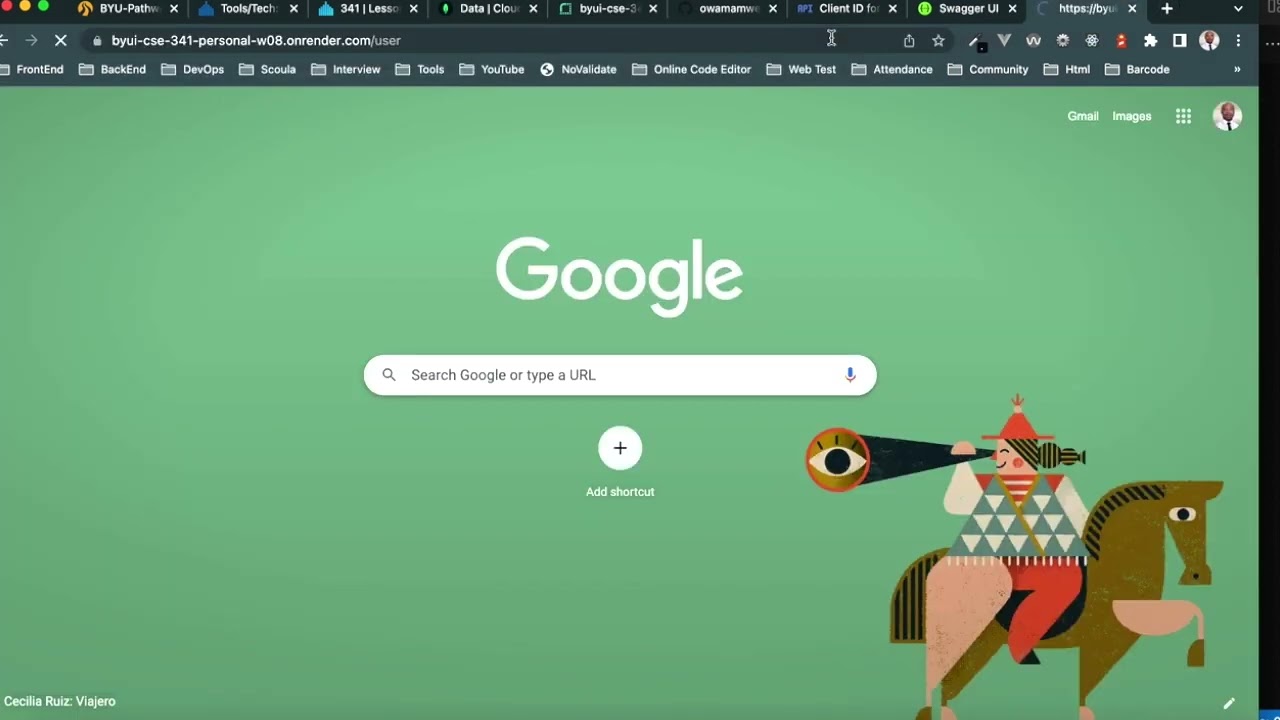1280x720 pixels.
Task: Customize this page with pencil icon
Action: 1229,703
